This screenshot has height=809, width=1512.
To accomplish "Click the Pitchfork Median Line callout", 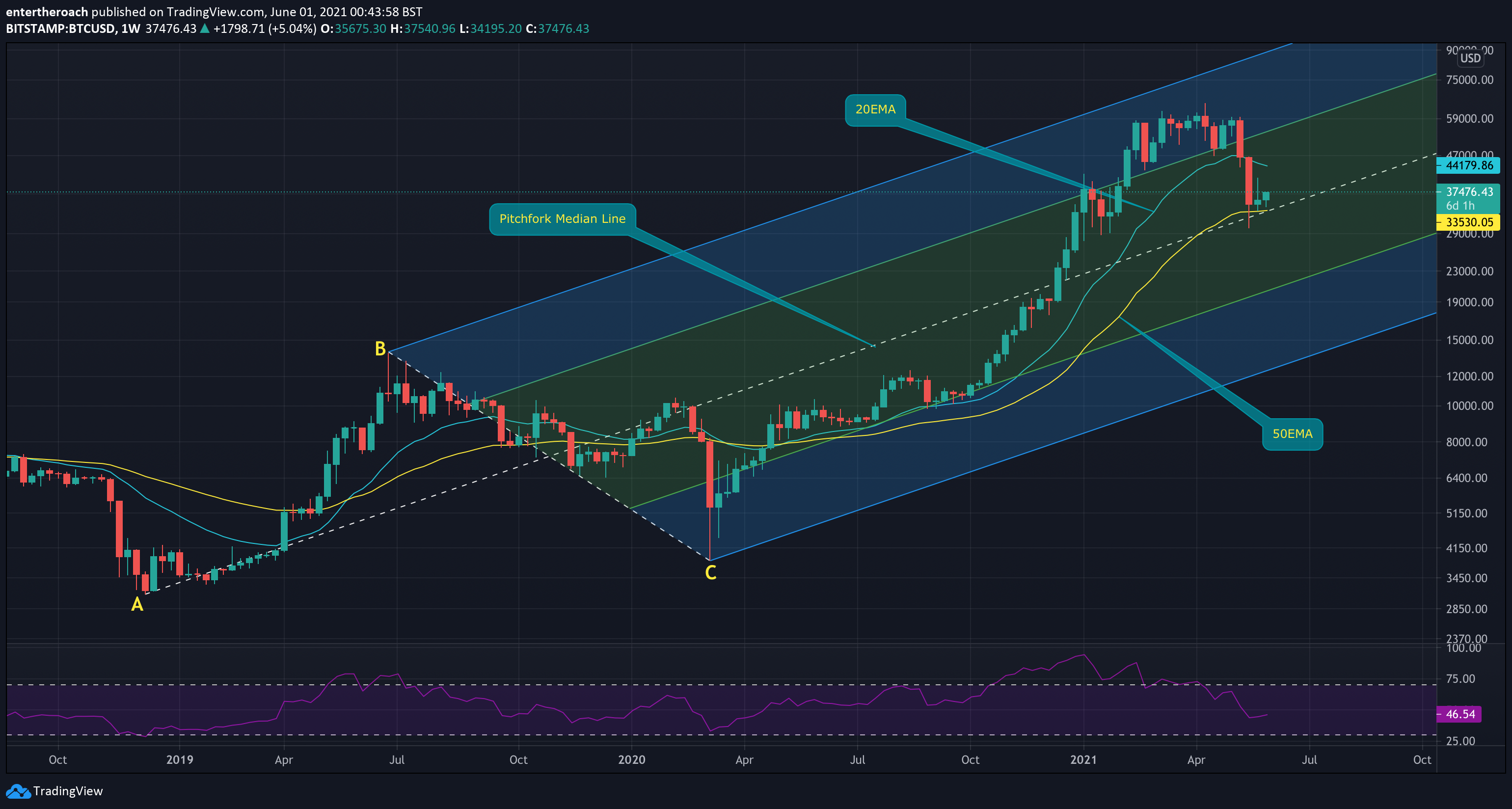I will [x=562, y=219].
